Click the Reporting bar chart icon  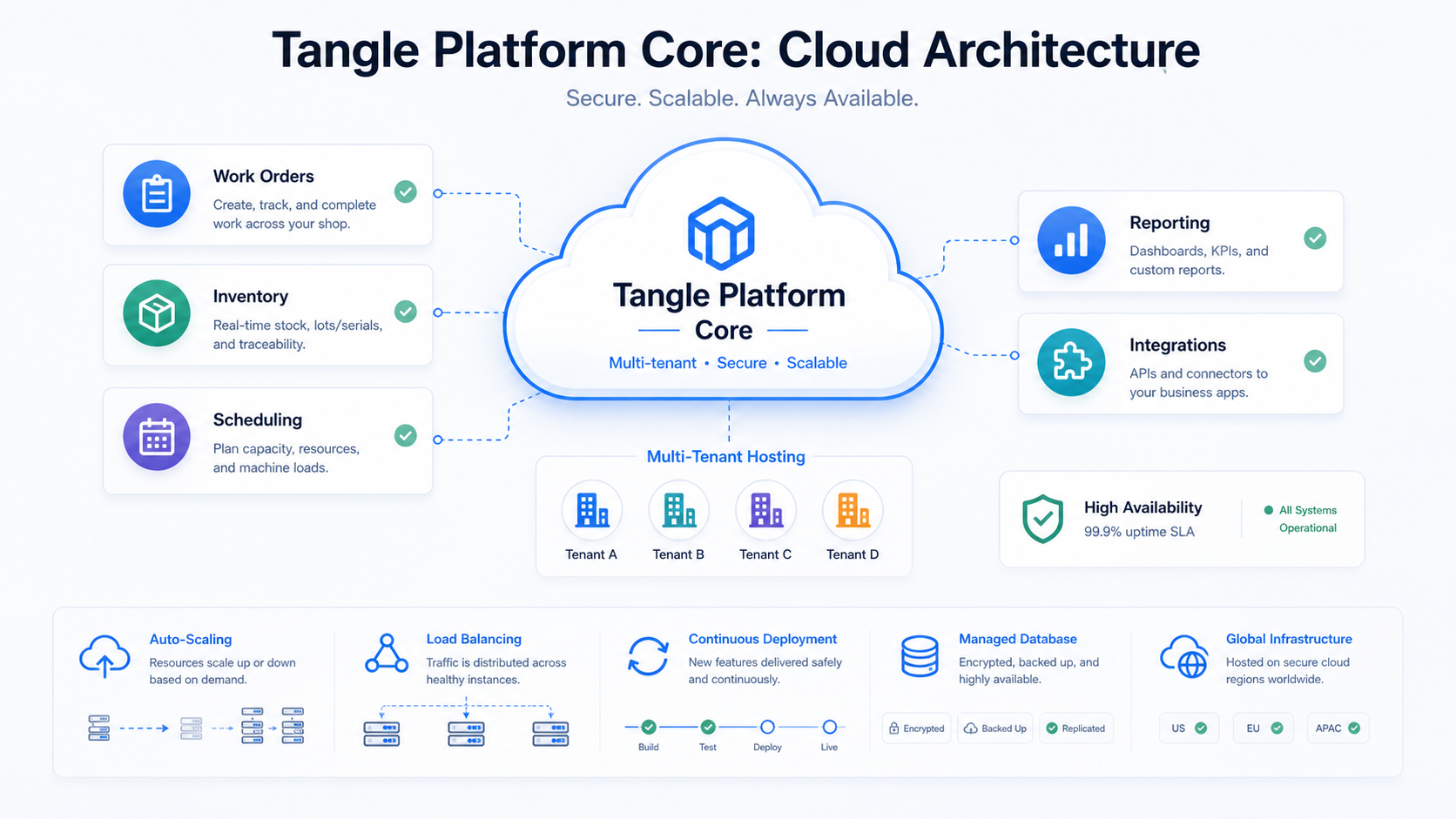pyautogui.click(x=1071, y=240)
